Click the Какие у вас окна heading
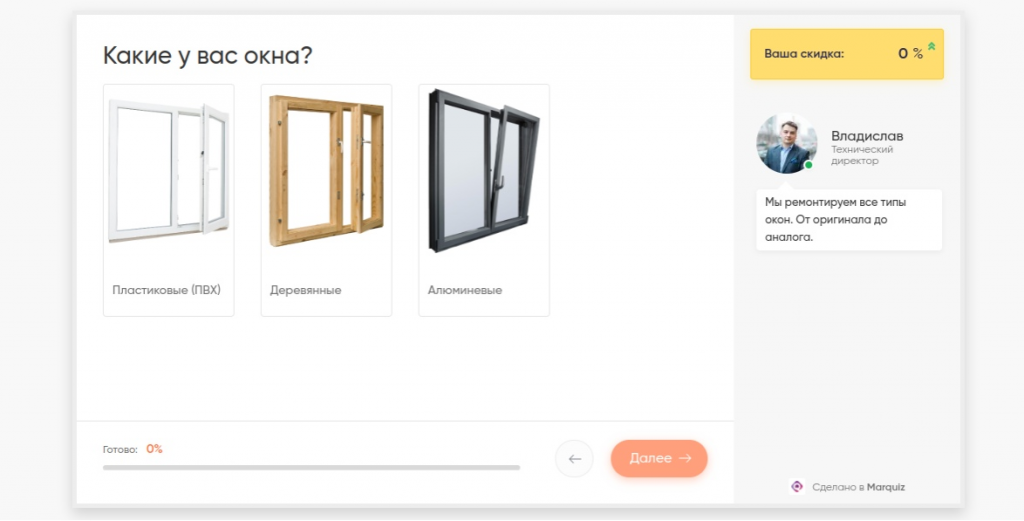The width and height of the screenshot is (1024, 521). tap(208, 55)
